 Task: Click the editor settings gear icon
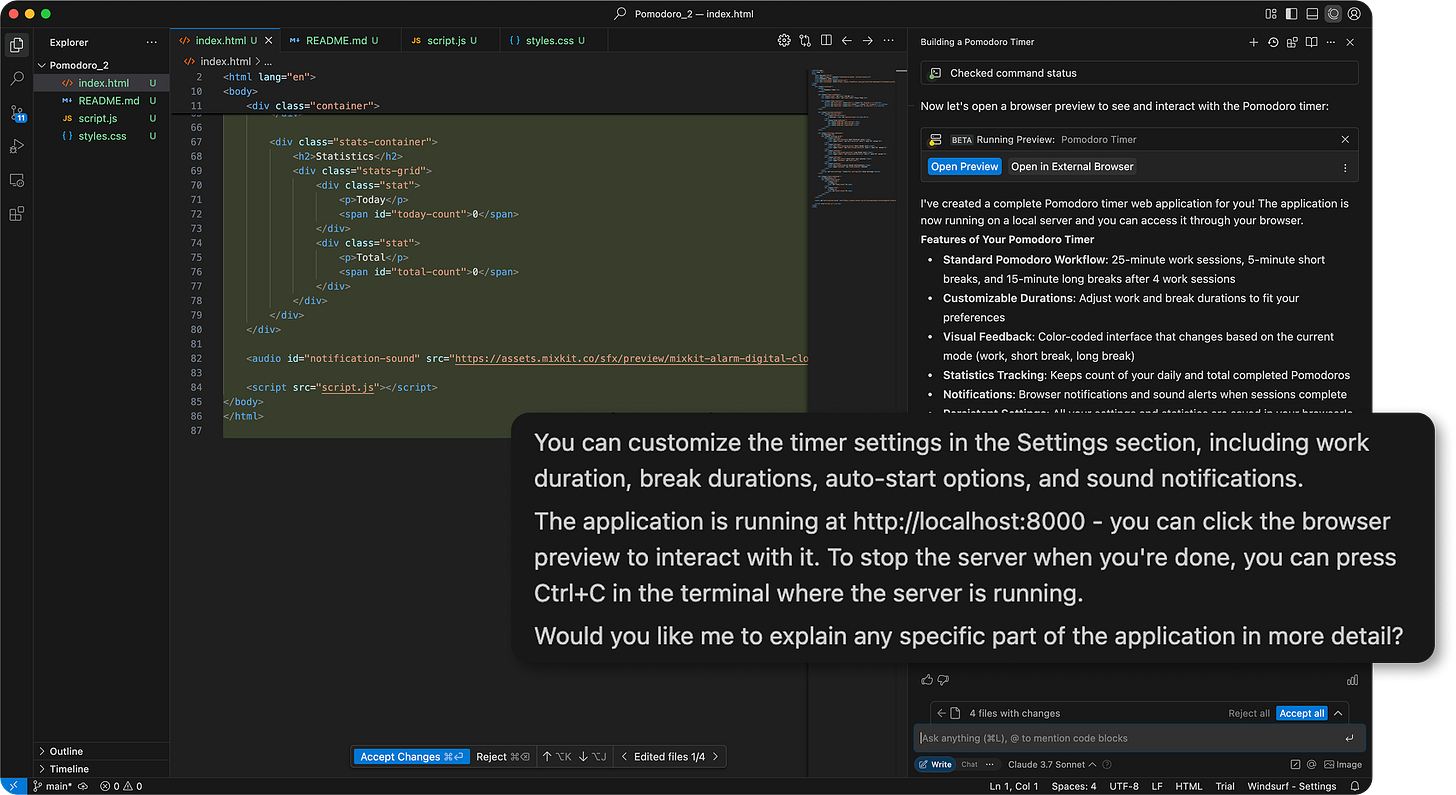tap(784, 41)
